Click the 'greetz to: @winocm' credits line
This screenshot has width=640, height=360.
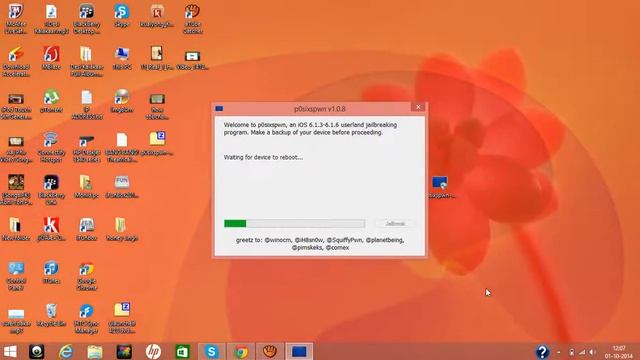pos(320,244)
